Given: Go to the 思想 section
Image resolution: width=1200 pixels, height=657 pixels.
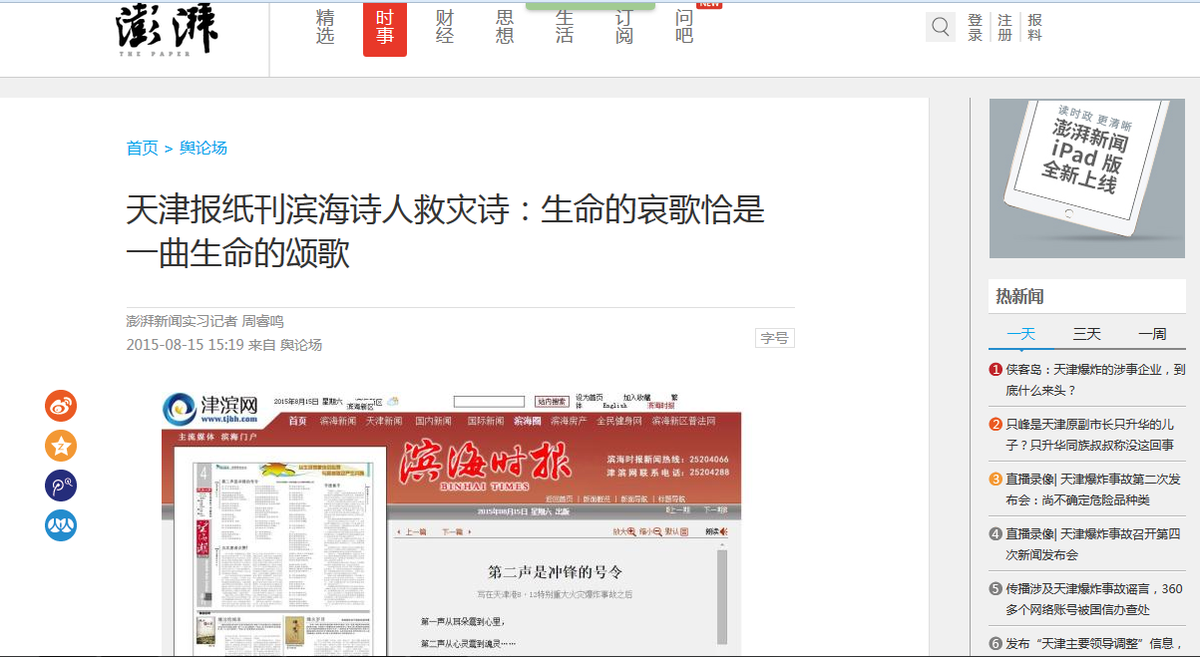Looking at the screenshot, I should 505,27.
